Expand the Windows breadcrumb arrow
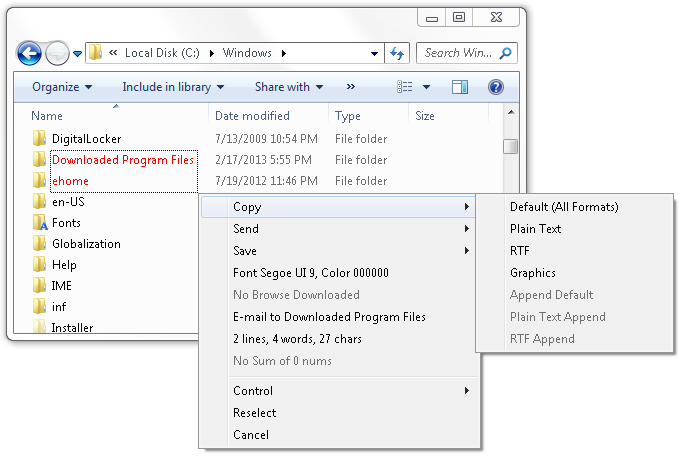 tap(284, 54)
